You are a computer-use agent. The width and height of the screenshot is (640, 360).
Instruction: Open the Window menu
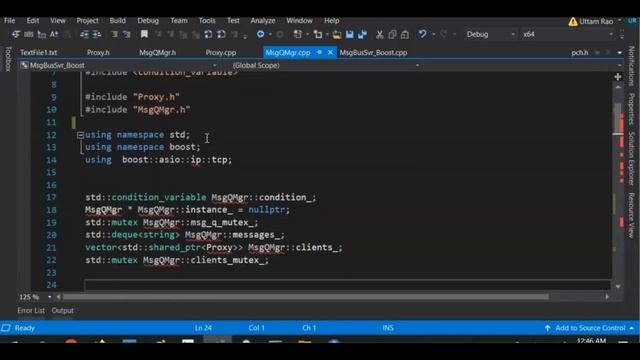tap(299, 21)
